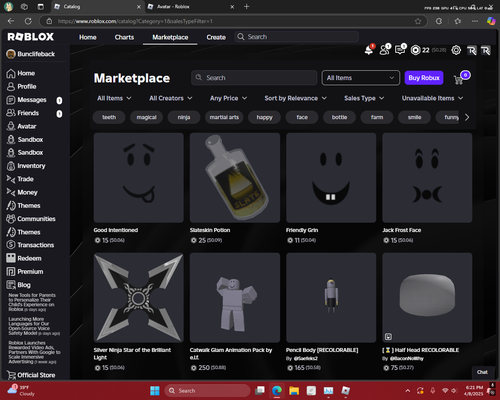
Task: Open the notifications bell icon
Action: 369,50
